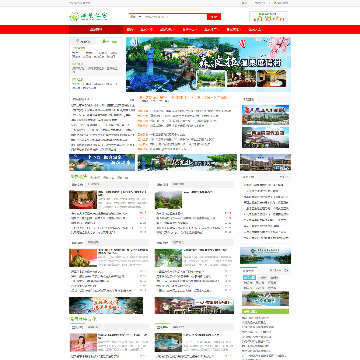The image size is (360, 360).
Task: Open the woman-in-hot-spring blue strip banner
Action: click(102, 162)
